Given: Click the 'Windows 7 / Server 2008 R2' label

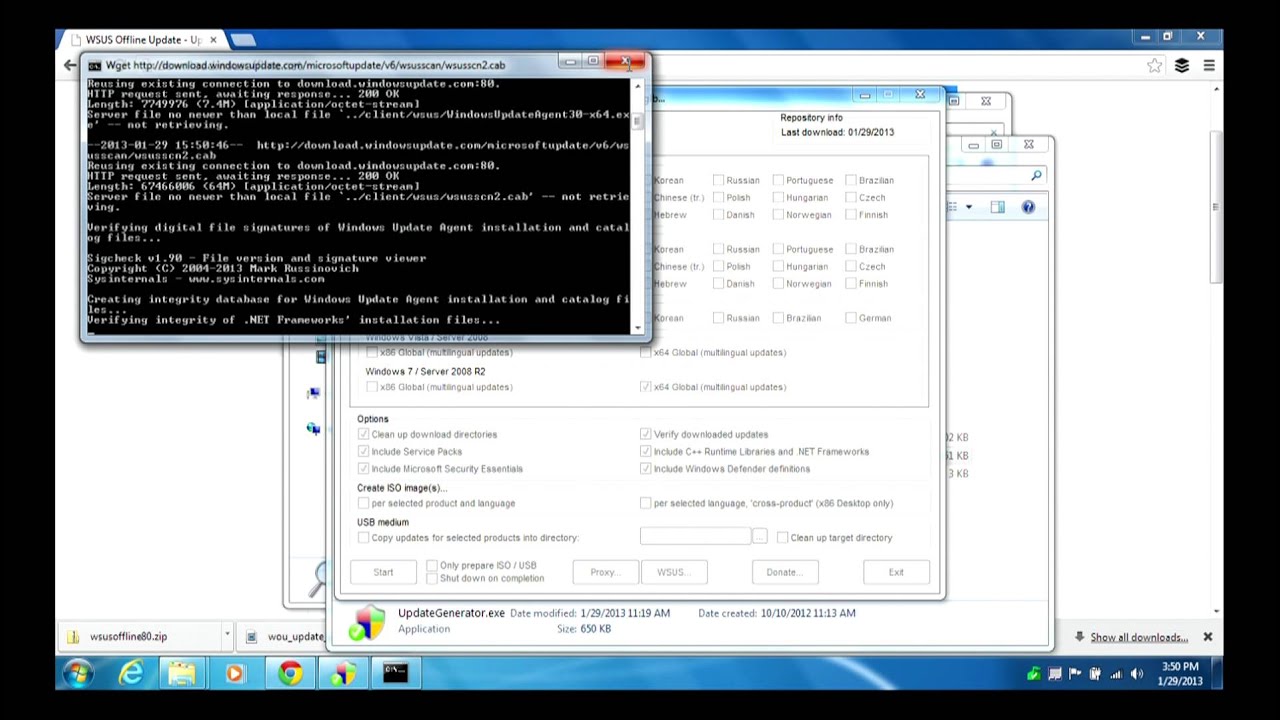Looking at the screenshot, I should [425, 371].
